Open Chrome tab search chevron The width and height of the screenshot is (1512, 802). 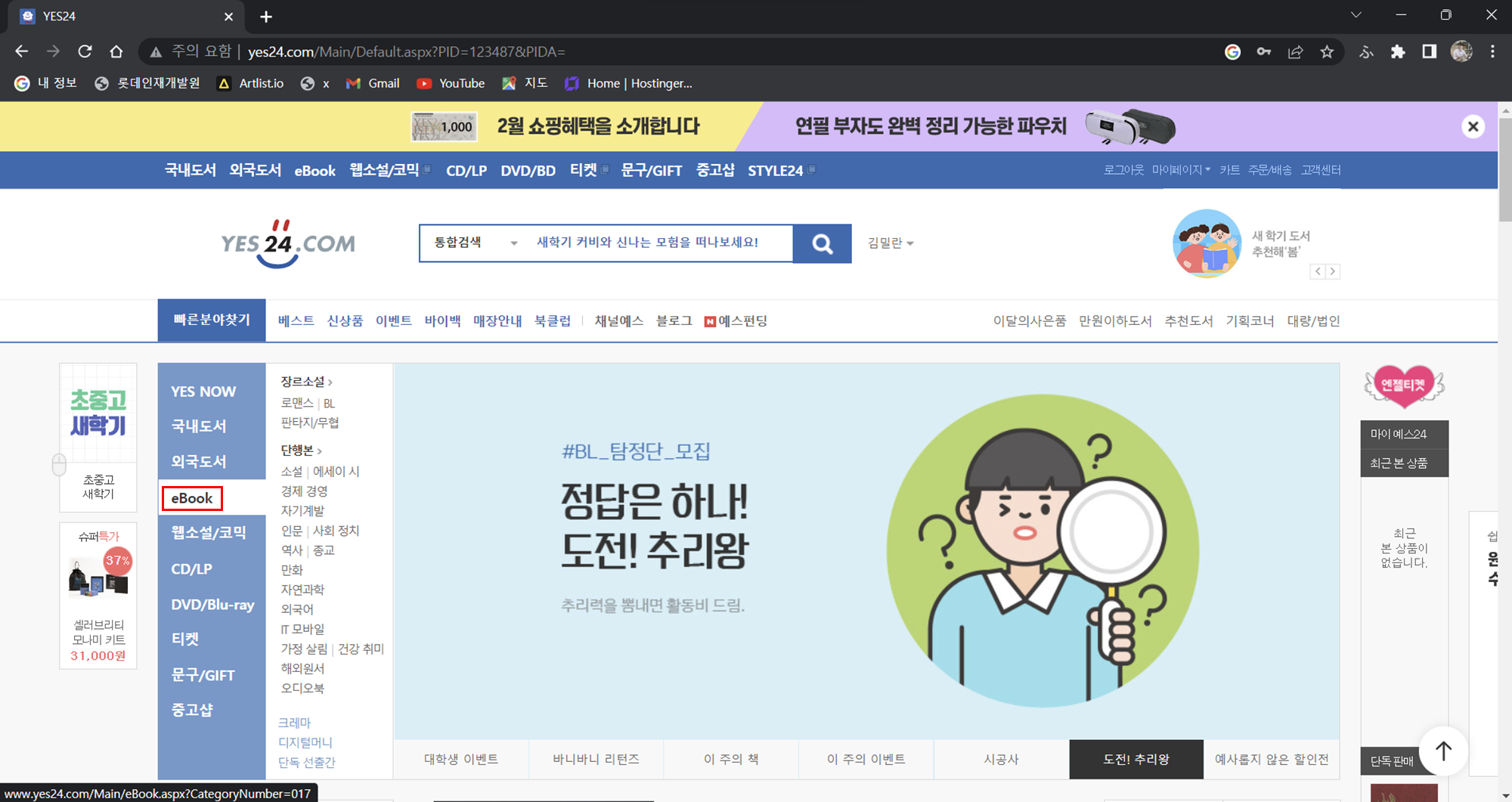(1356, 15)
